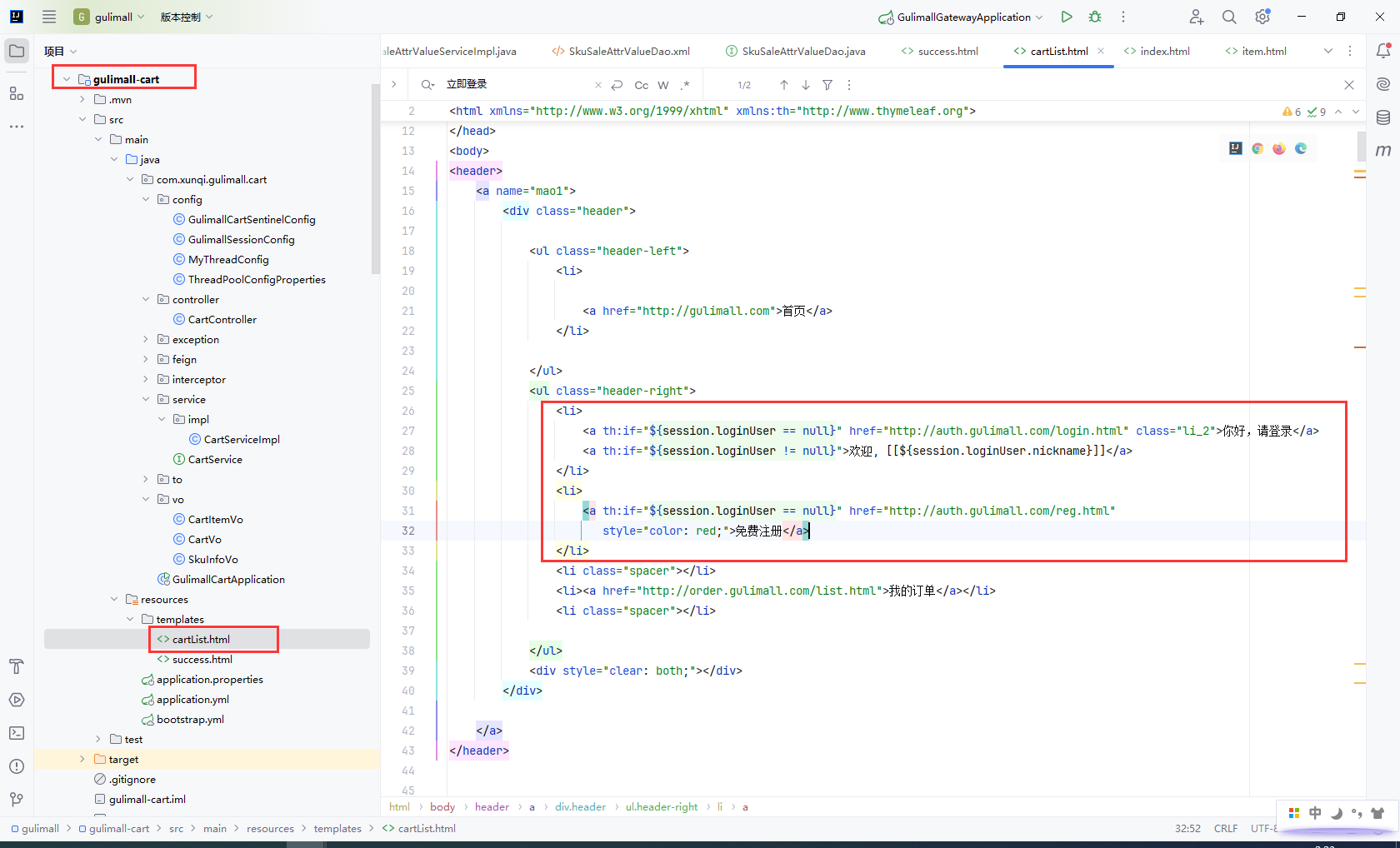Go to next search occurrence

click(806, 85)
